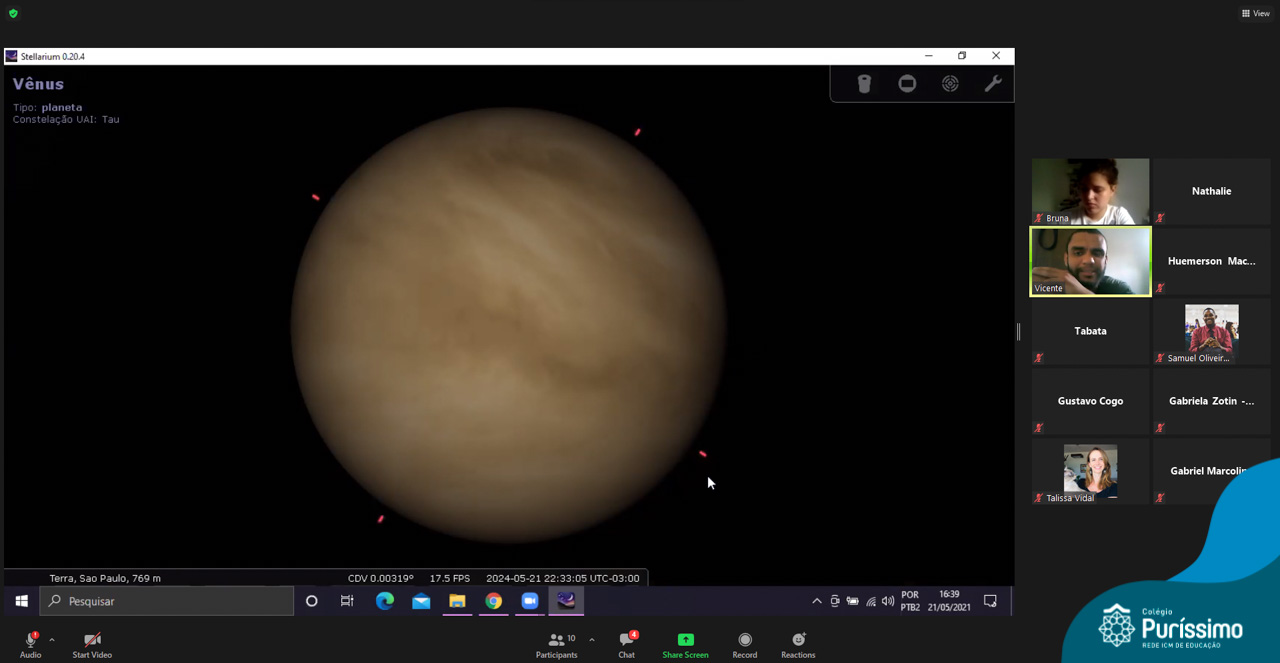Select Vicente's video thumbnail

[1090, 261]
